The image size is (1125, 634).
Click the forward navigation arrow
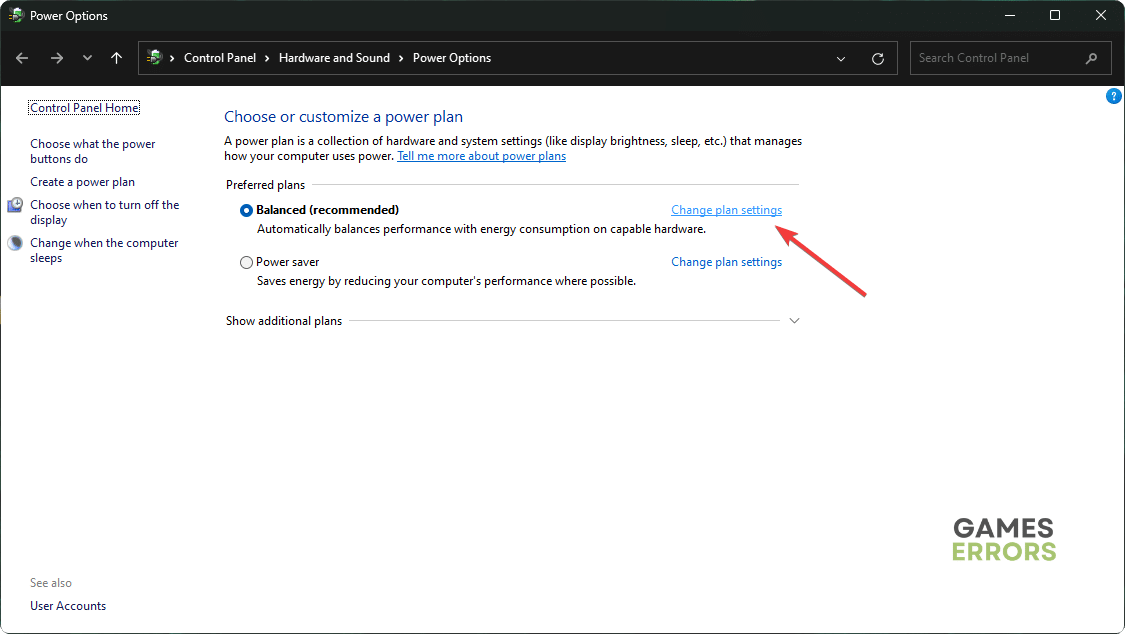pos(57,58)
